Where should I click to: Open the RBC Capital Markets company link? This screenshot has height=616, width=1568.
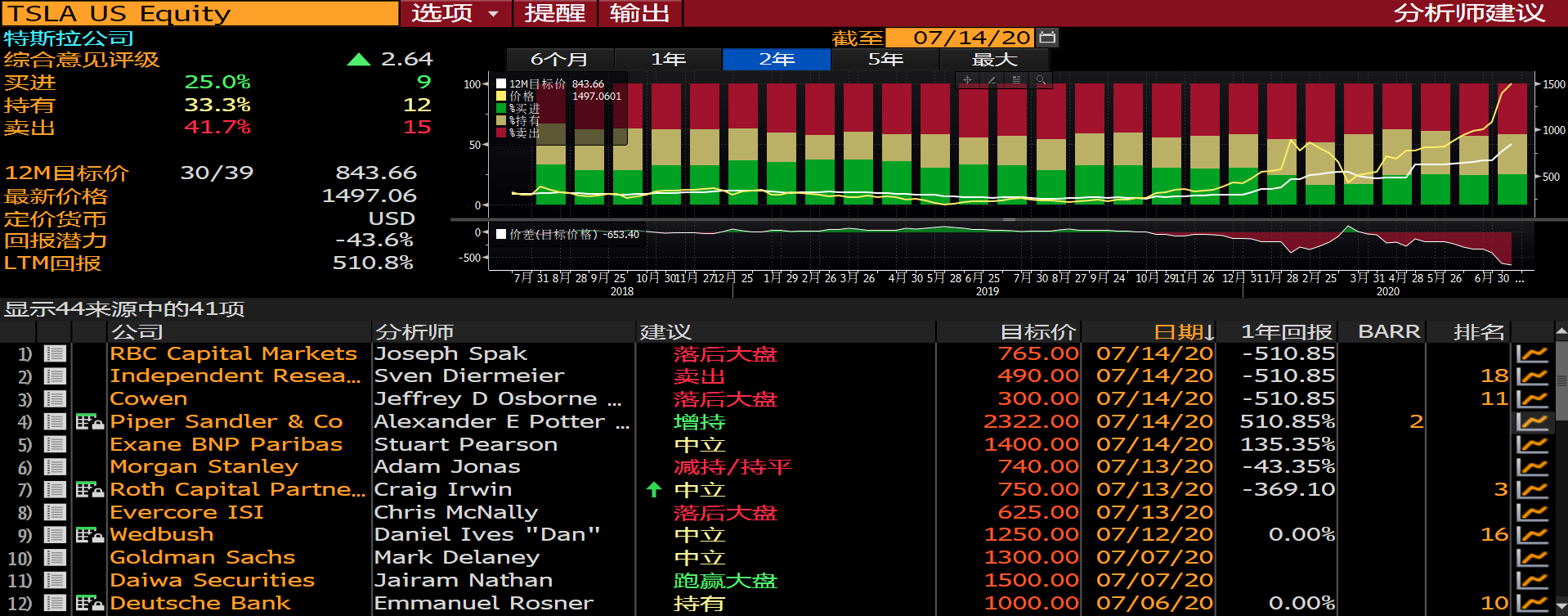pyautogui.click(x=234, y=353)
